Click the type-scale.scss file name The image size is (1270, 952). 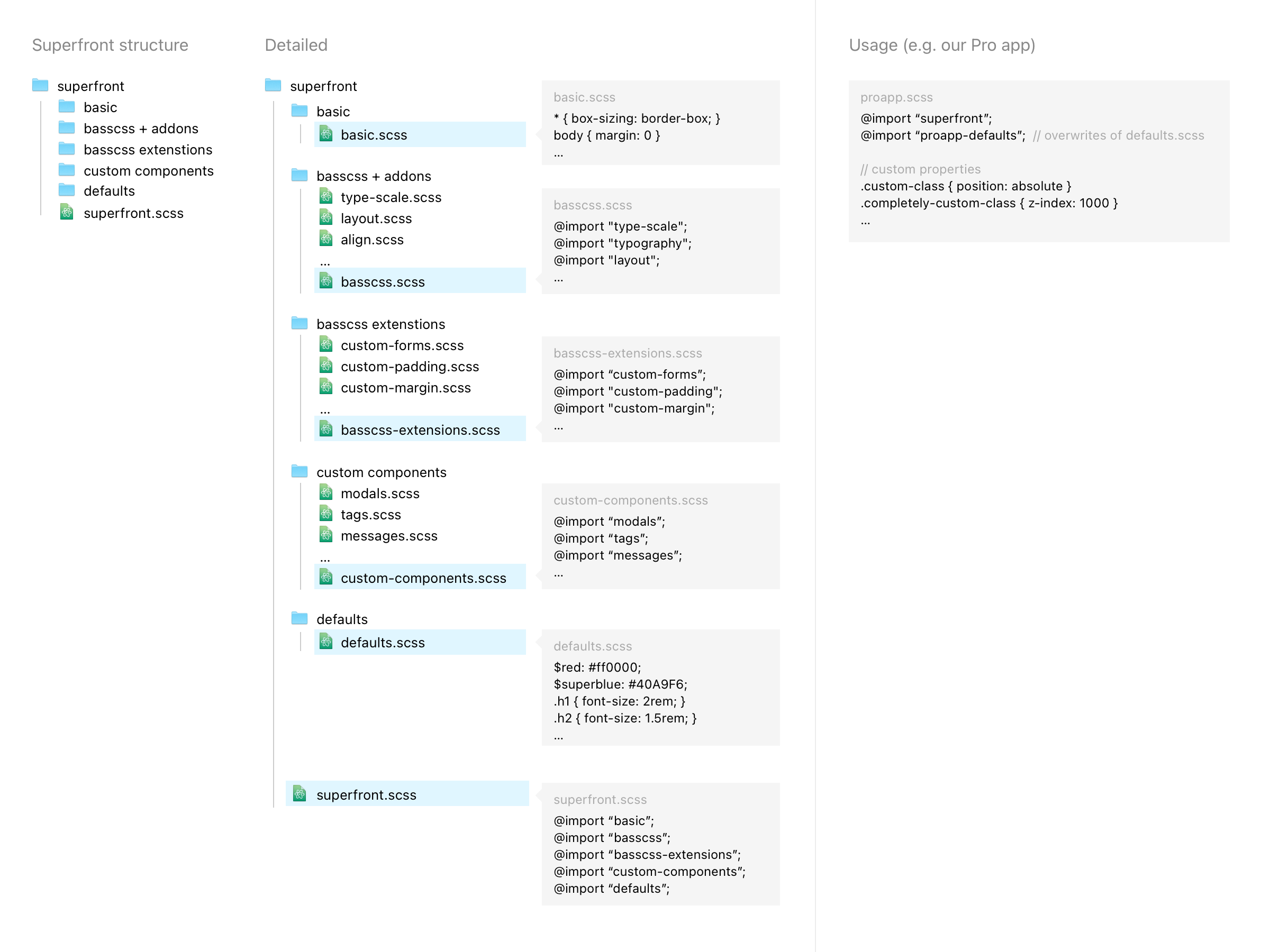pos(391,197)
